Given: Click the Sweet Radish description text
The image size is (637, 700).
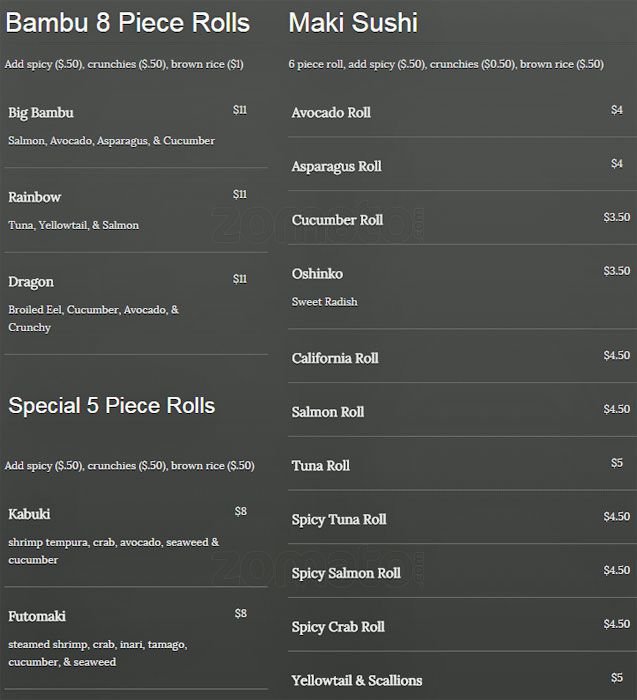Looking at the screenshot, I should tap(324, 302).
